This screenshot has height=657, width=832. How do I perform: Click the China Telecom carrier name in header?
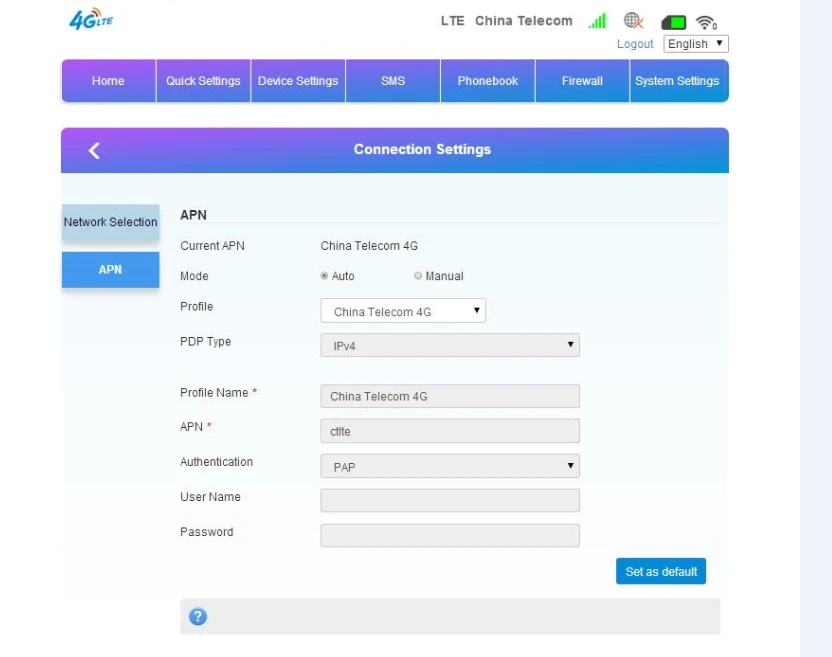tap(524, 21)
